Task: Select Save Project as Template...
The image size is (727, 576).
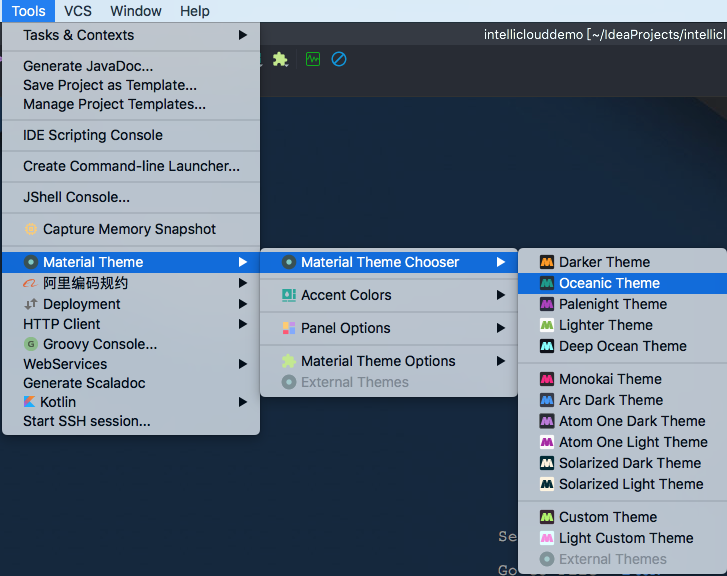Action: 110,85
